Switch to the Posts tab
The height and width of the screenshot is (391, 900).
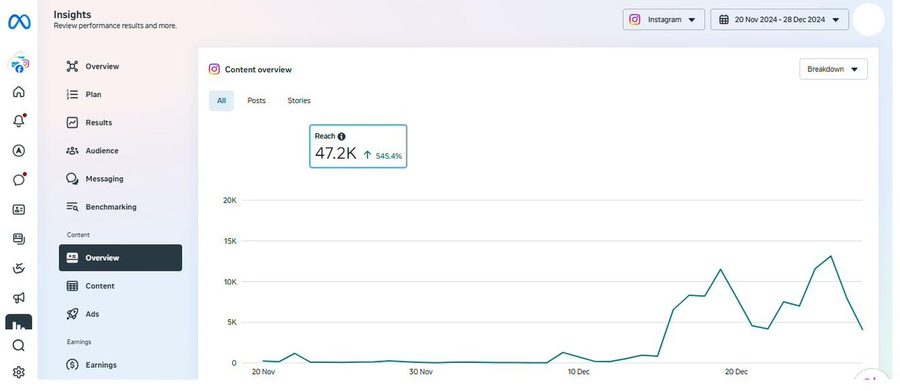(257, 100)
